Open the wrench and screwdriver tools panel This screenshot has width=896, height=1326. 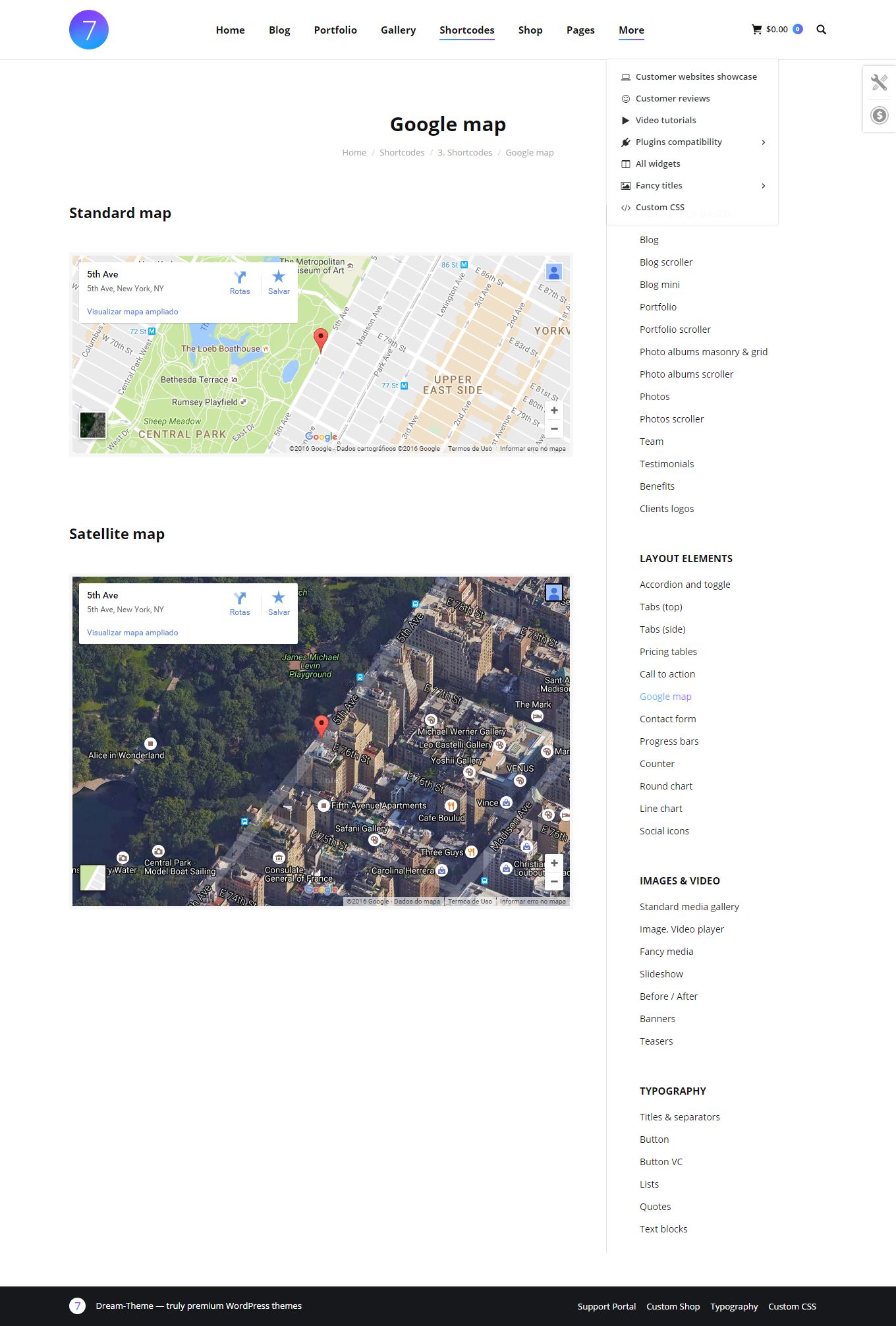pyautogui.click(x=879, y=82)
